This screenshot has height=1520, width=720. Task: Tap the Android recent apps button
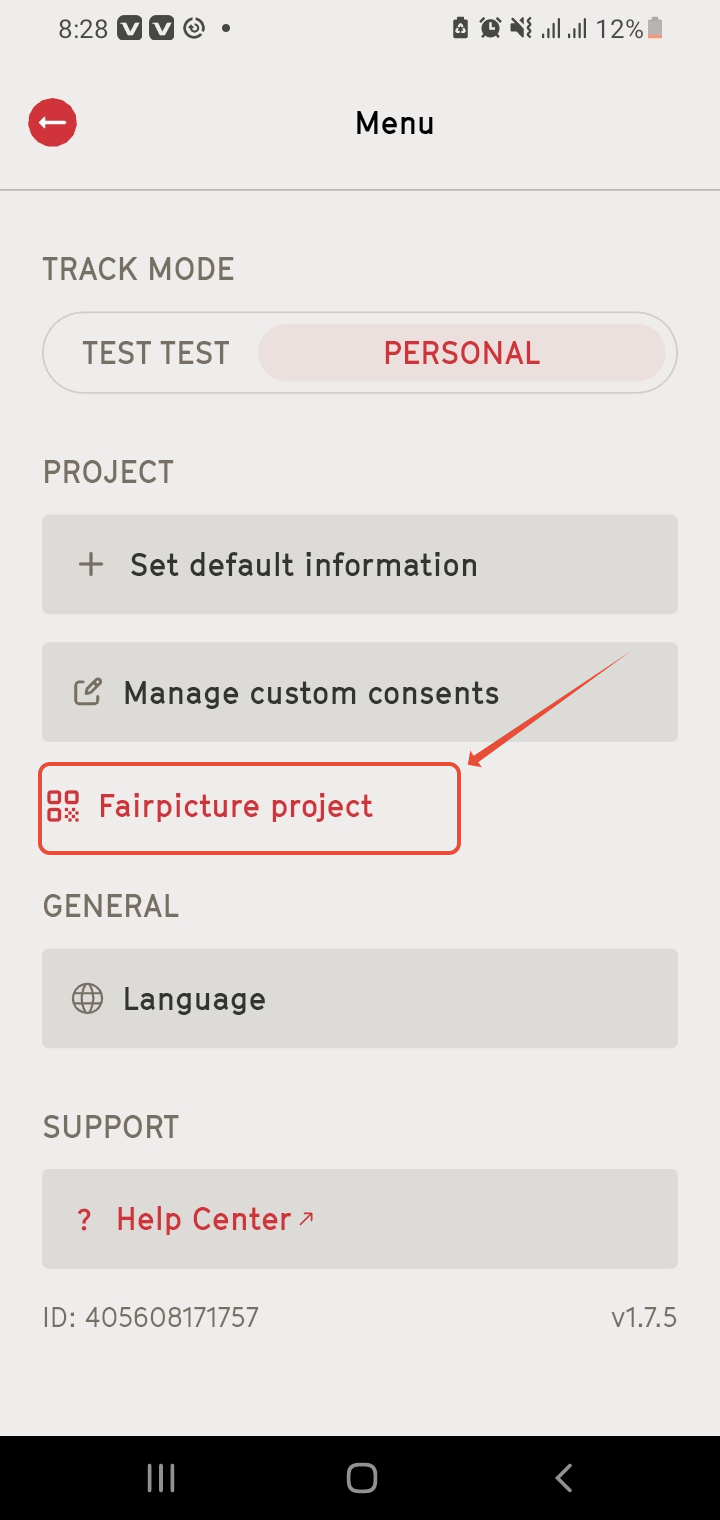pyautogui.click(x=161, y=1478)
